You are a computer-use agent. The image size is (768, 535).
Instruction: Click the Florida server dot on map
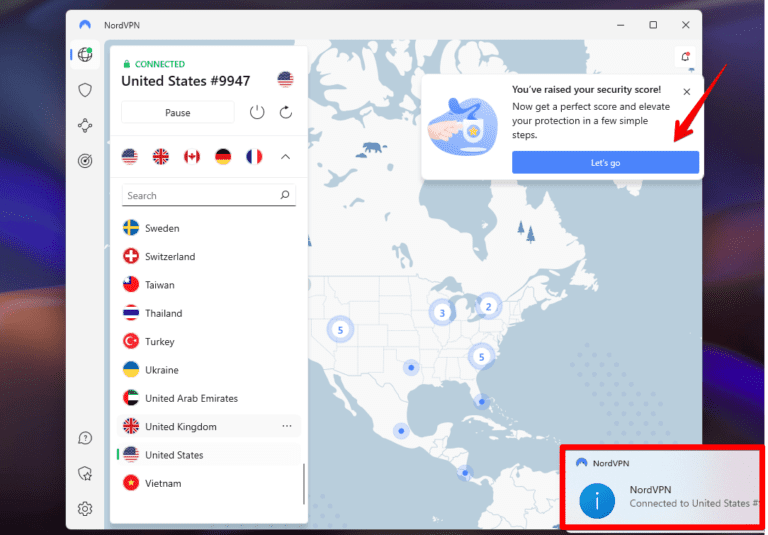tap(481, 402)
